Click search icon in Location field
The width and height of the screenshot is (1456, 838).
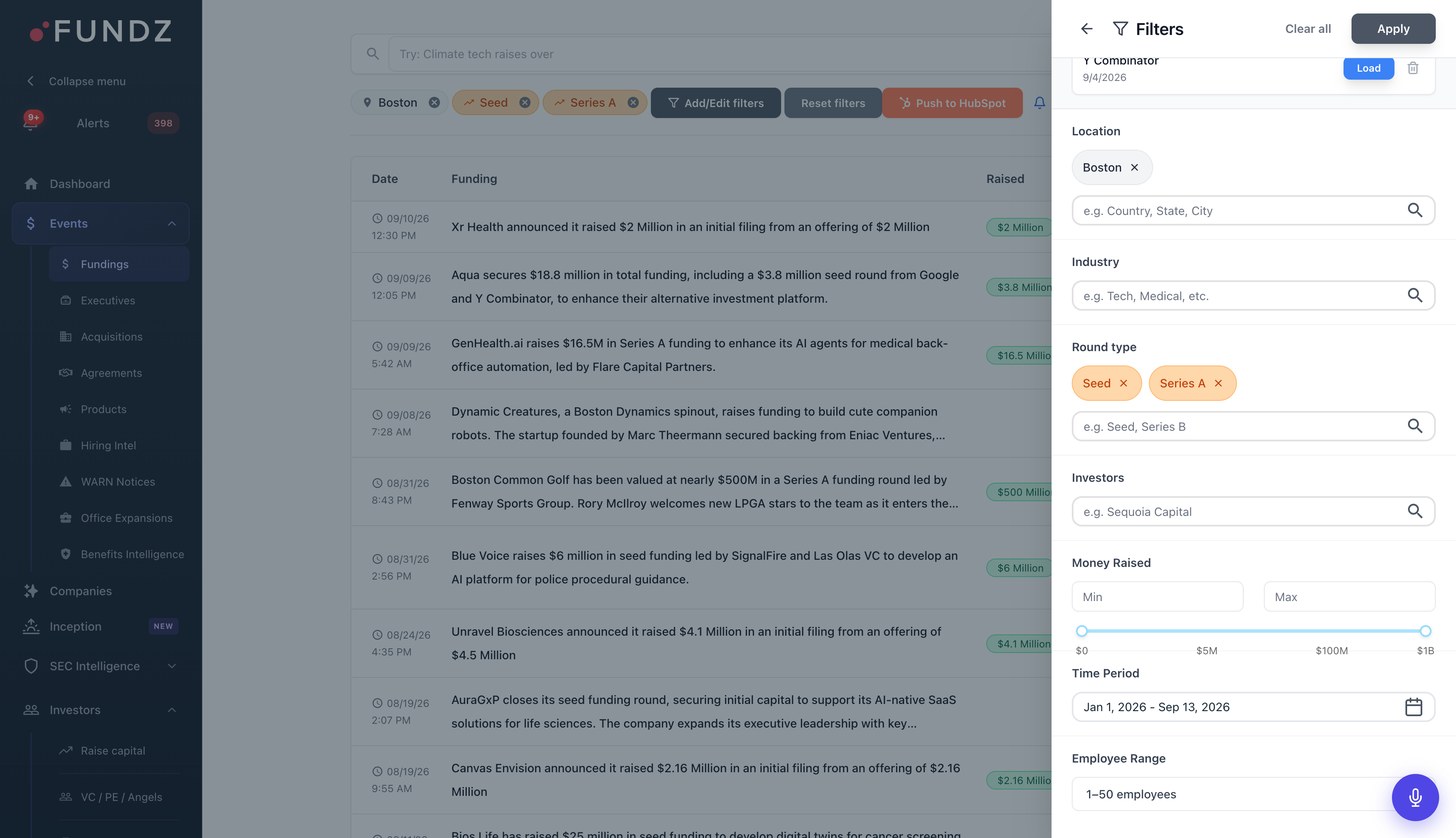1414,211
